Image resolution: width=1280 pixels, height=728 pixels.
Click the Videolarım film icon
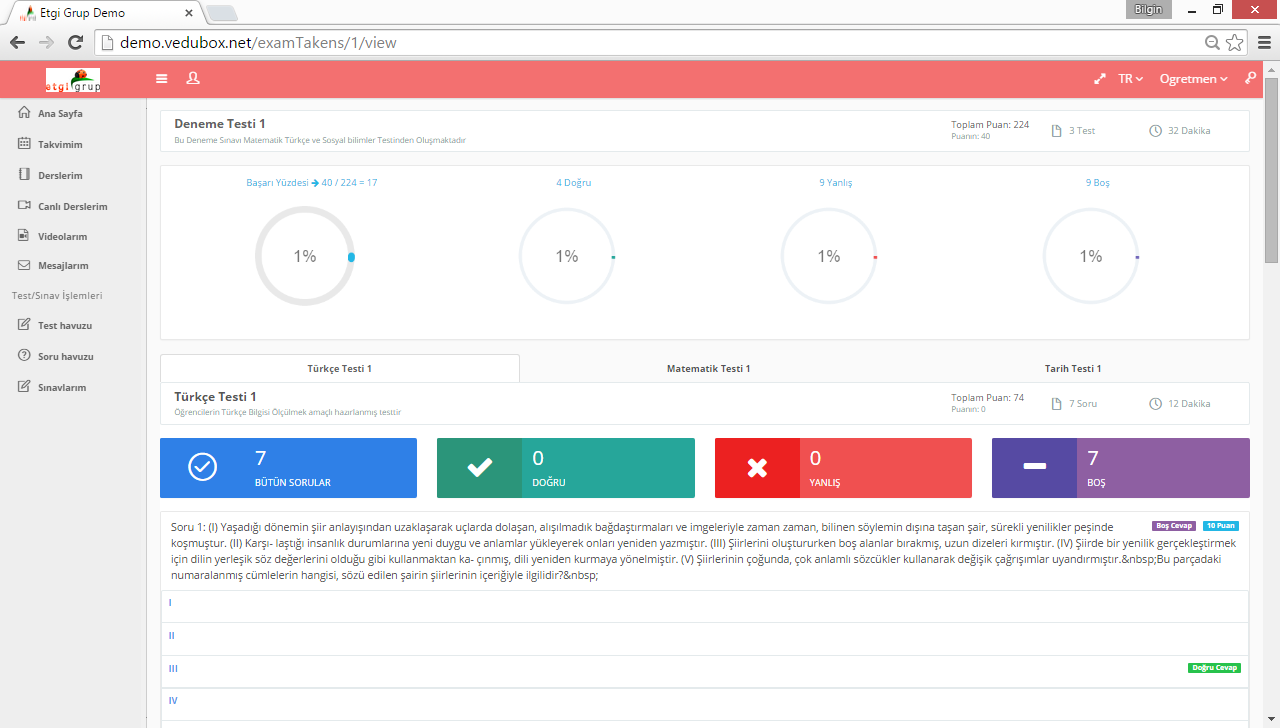click(24, 237)
